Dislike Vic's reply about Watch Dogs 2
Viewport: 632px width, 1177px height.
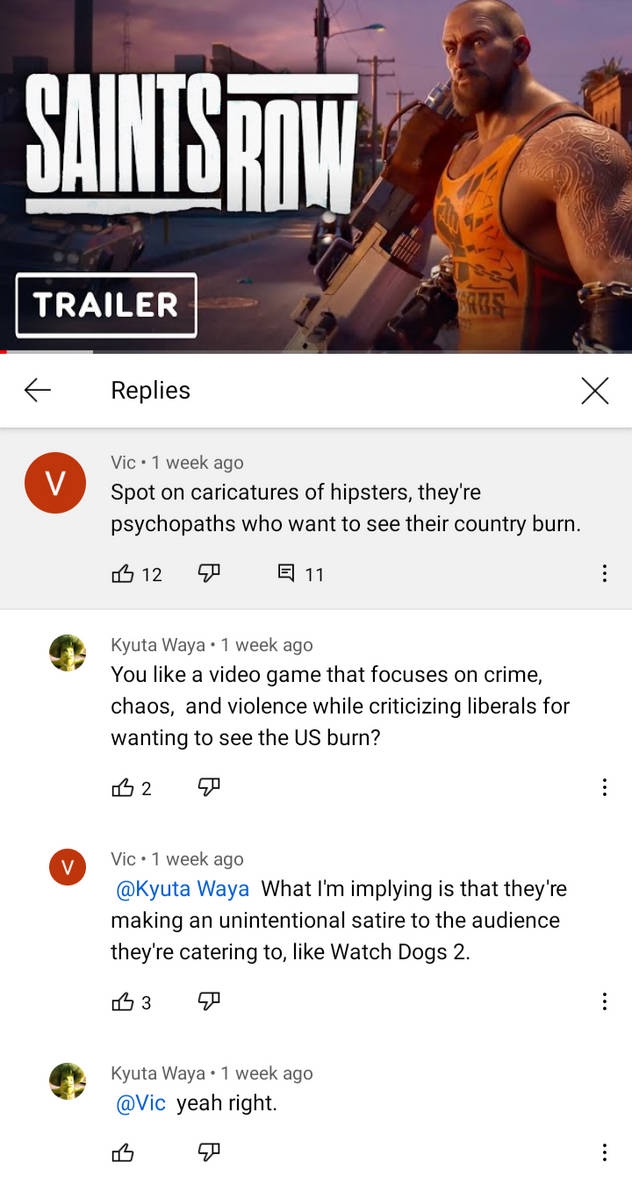[x=208, y=1001]
